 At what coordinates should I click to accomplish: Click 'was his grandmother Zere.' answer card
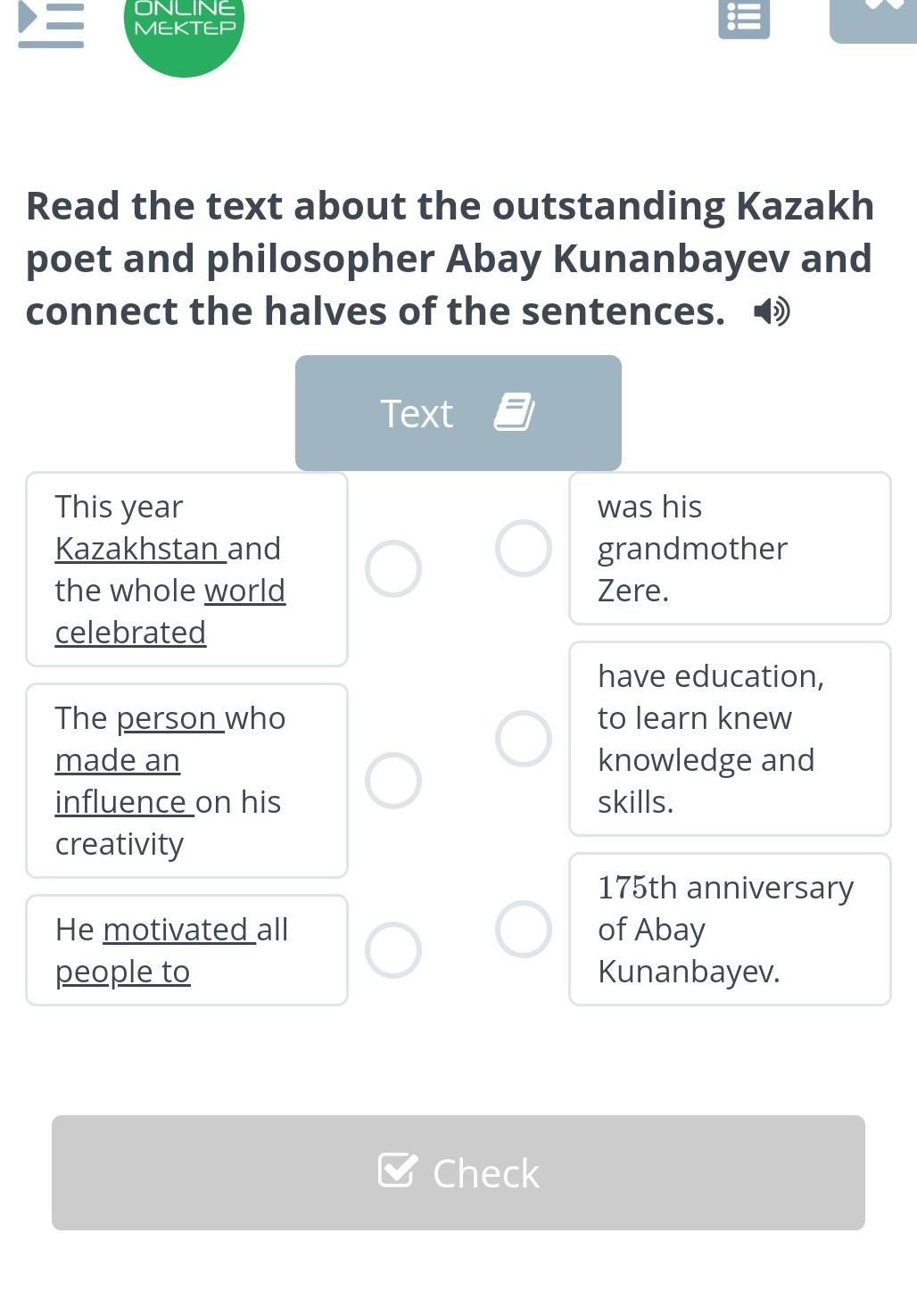click(730, 548)
